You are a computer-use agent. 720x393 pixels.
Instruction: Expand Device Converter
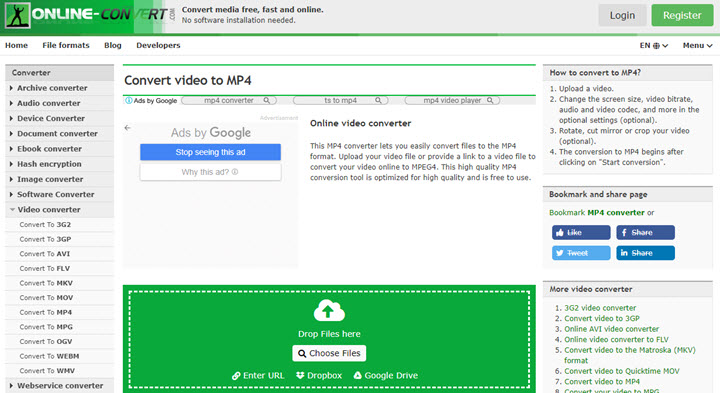(x=60, y=118)
